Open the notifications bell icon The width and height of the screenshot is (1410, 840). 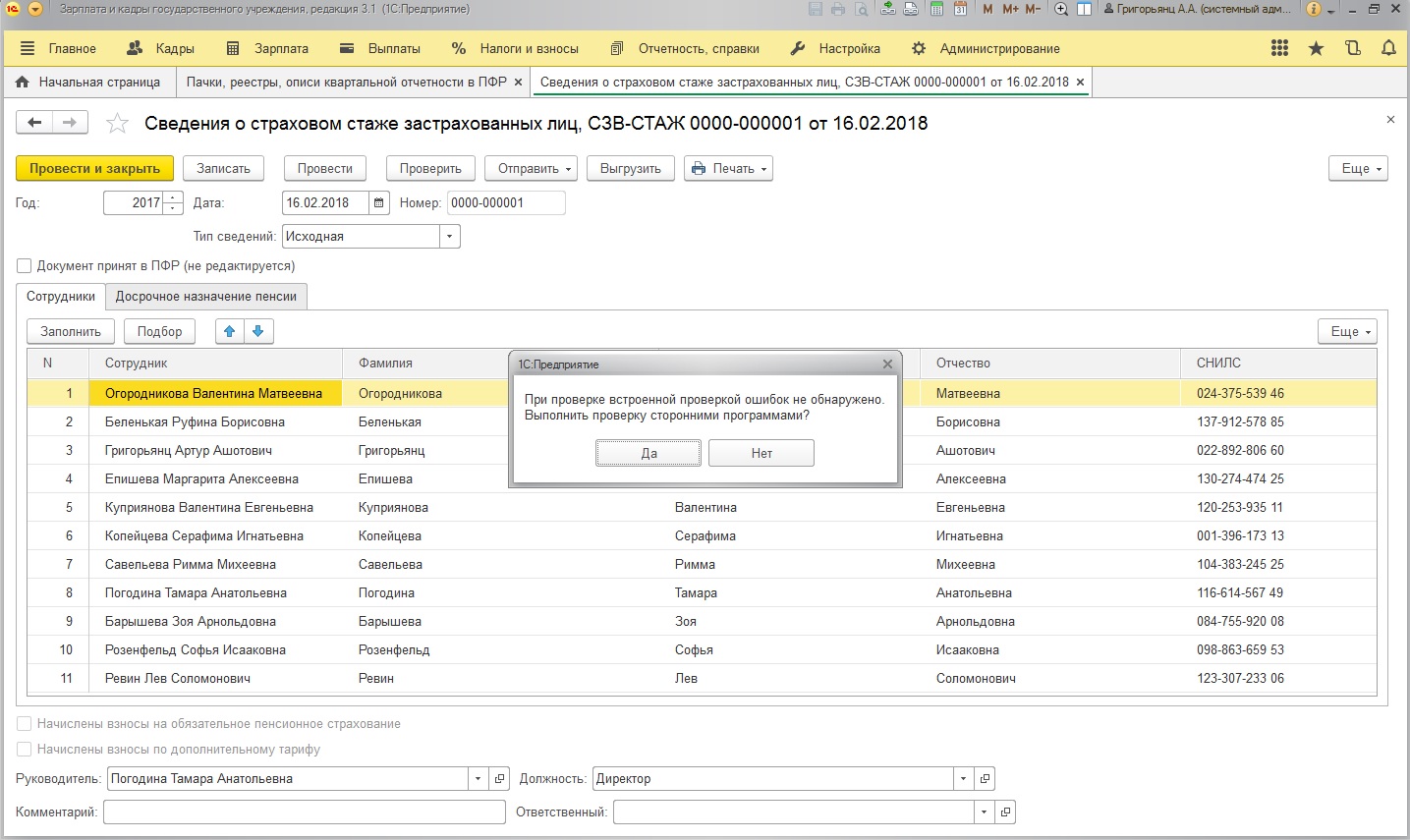point(1388,48)
